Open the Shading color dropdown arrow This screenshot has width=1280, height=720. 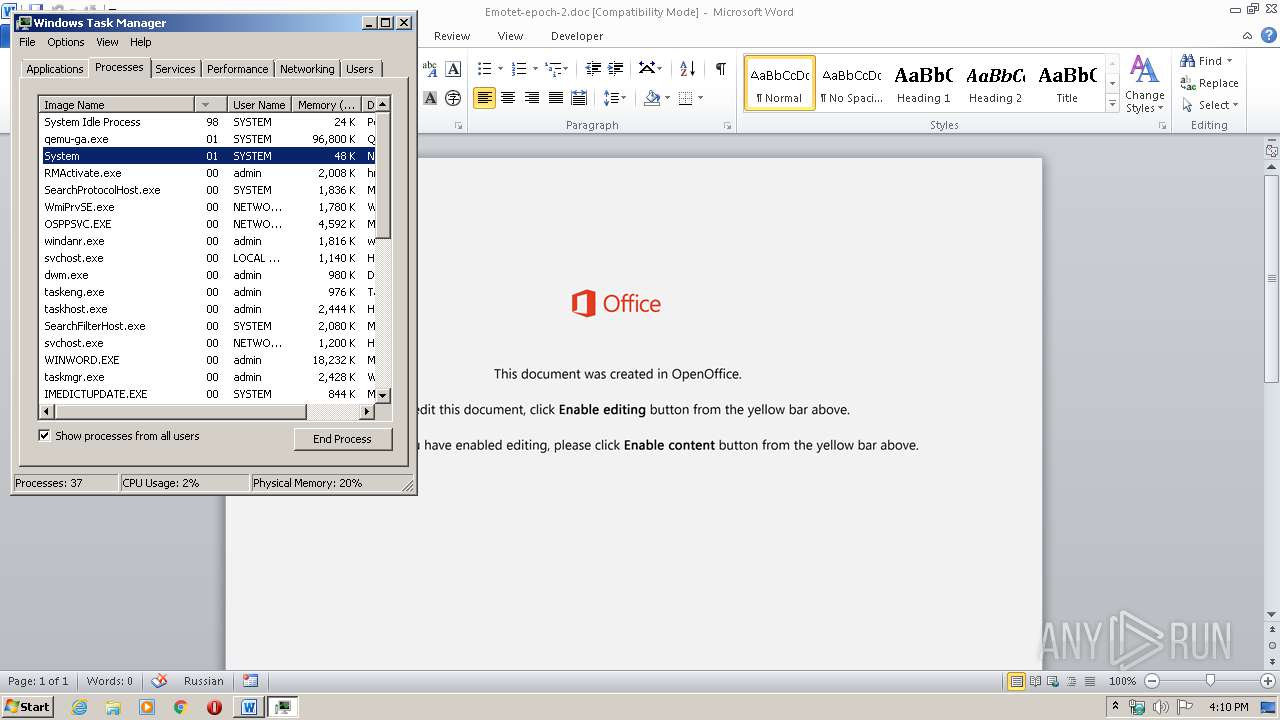667,97
